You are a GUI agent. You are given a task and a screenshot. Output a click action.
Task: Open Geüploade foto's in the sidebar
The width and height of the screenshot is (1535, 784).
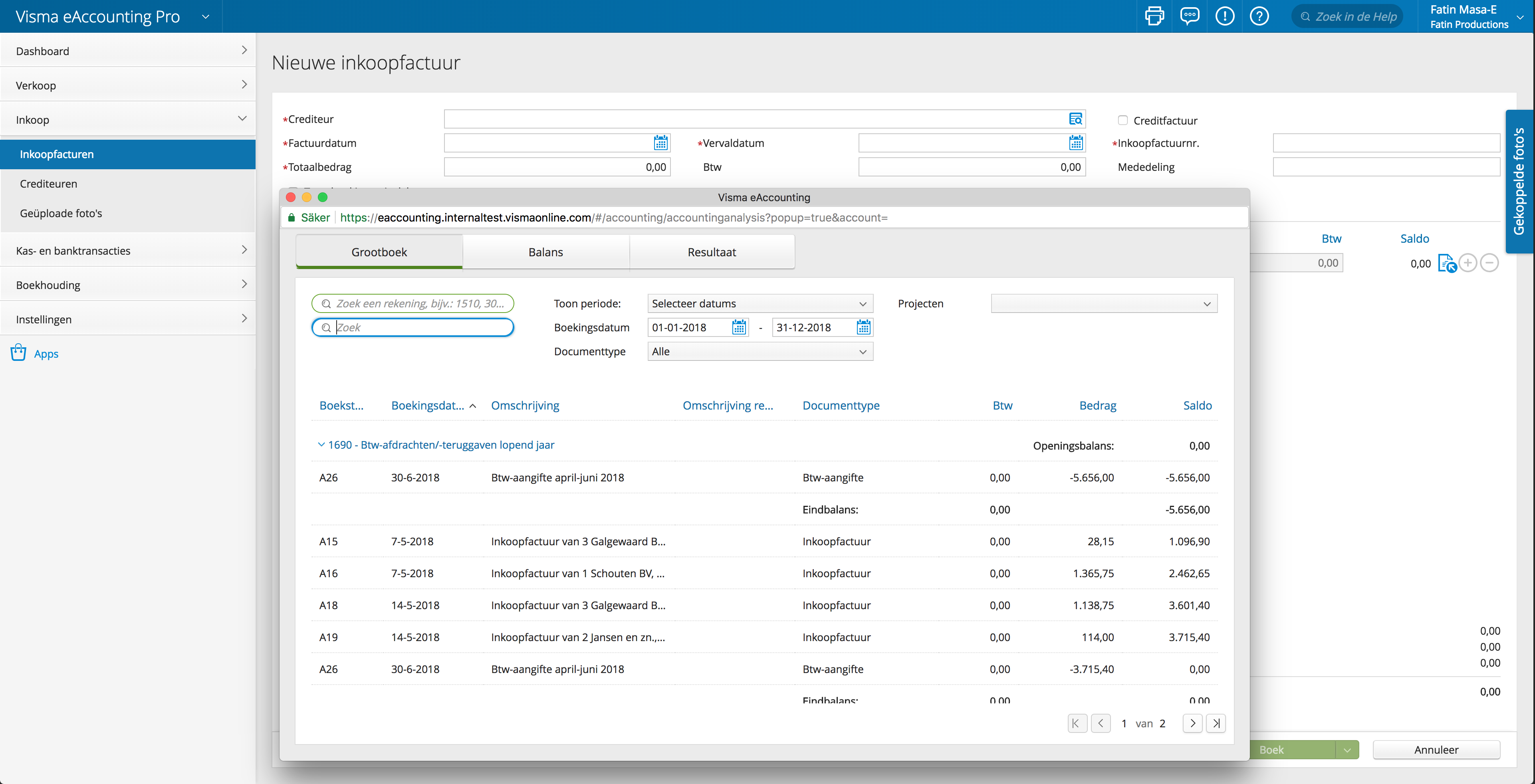[x=61, y=213]
